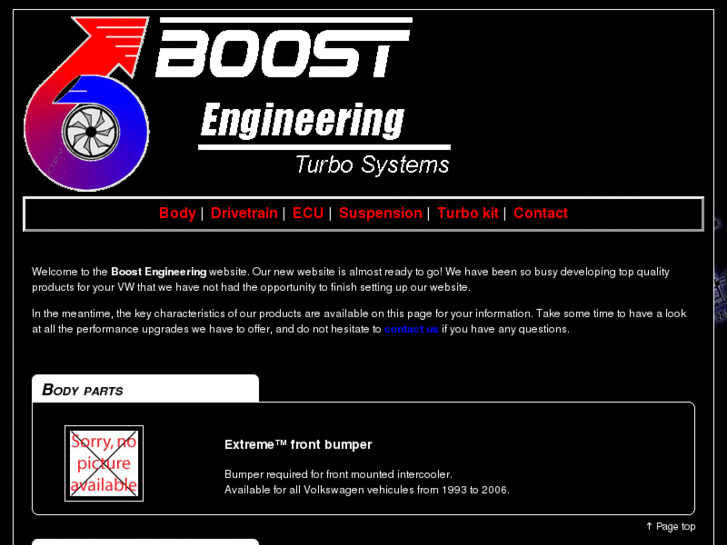The height and width of the screenshot is (545, 727).
Task: Click the 'Engineering' title text in header
Action: coord(302,122)
